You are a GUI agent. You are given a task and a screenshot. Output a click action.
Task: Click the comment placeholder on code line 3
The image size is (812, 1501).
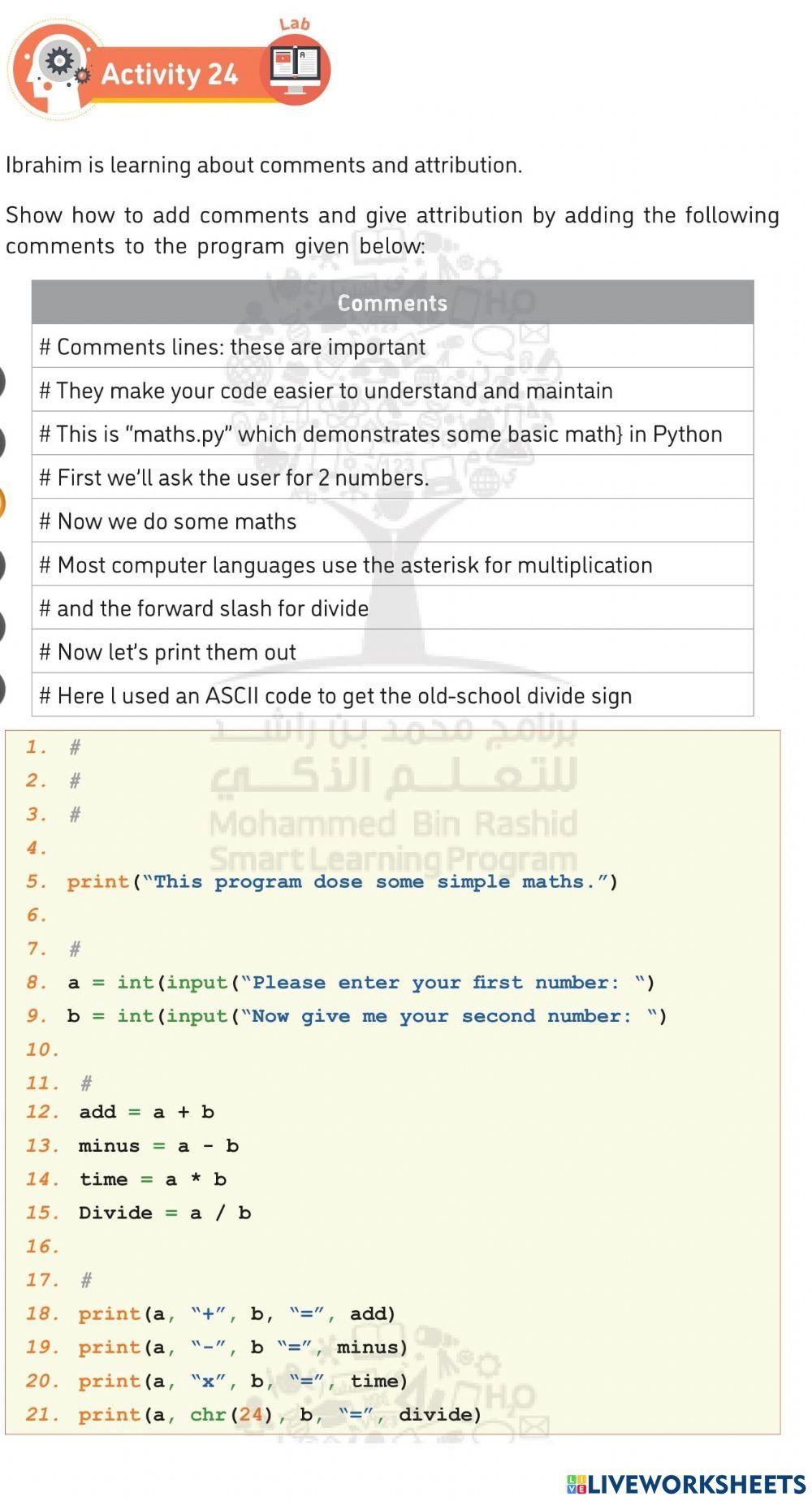click(x=76, y=815)
